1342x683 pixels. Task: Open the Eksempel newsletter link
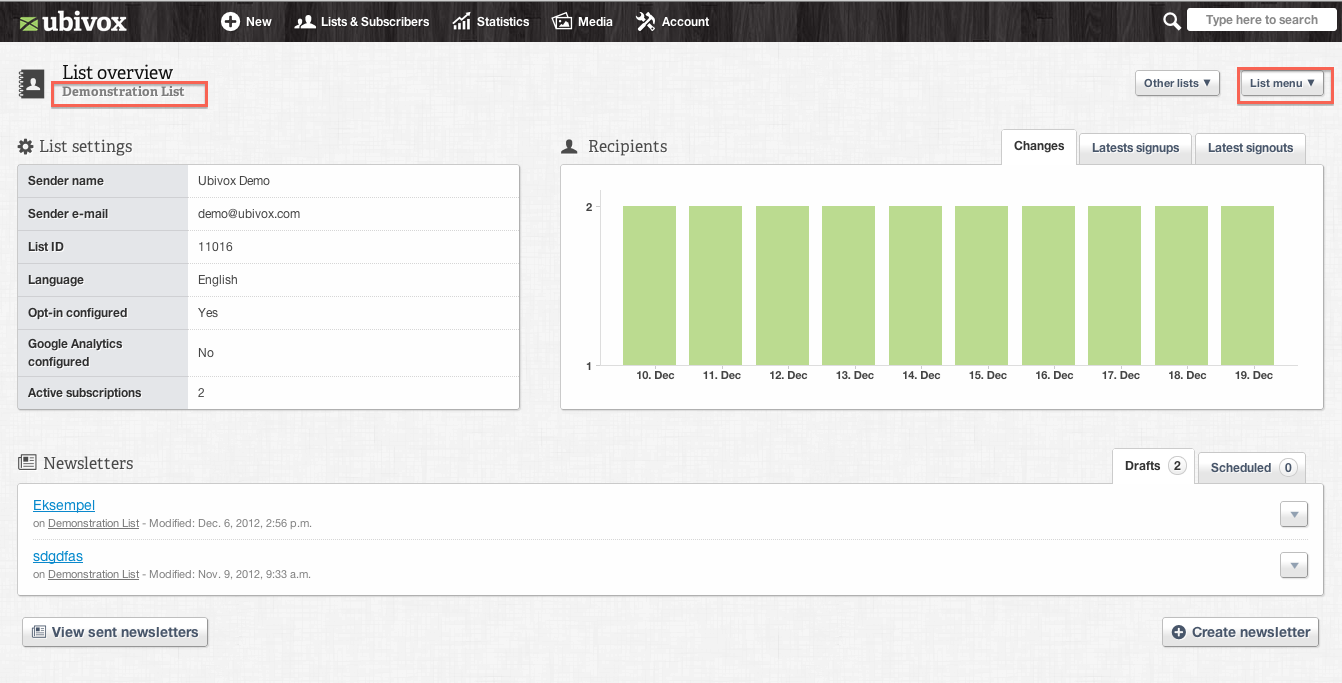click(64, 505)
